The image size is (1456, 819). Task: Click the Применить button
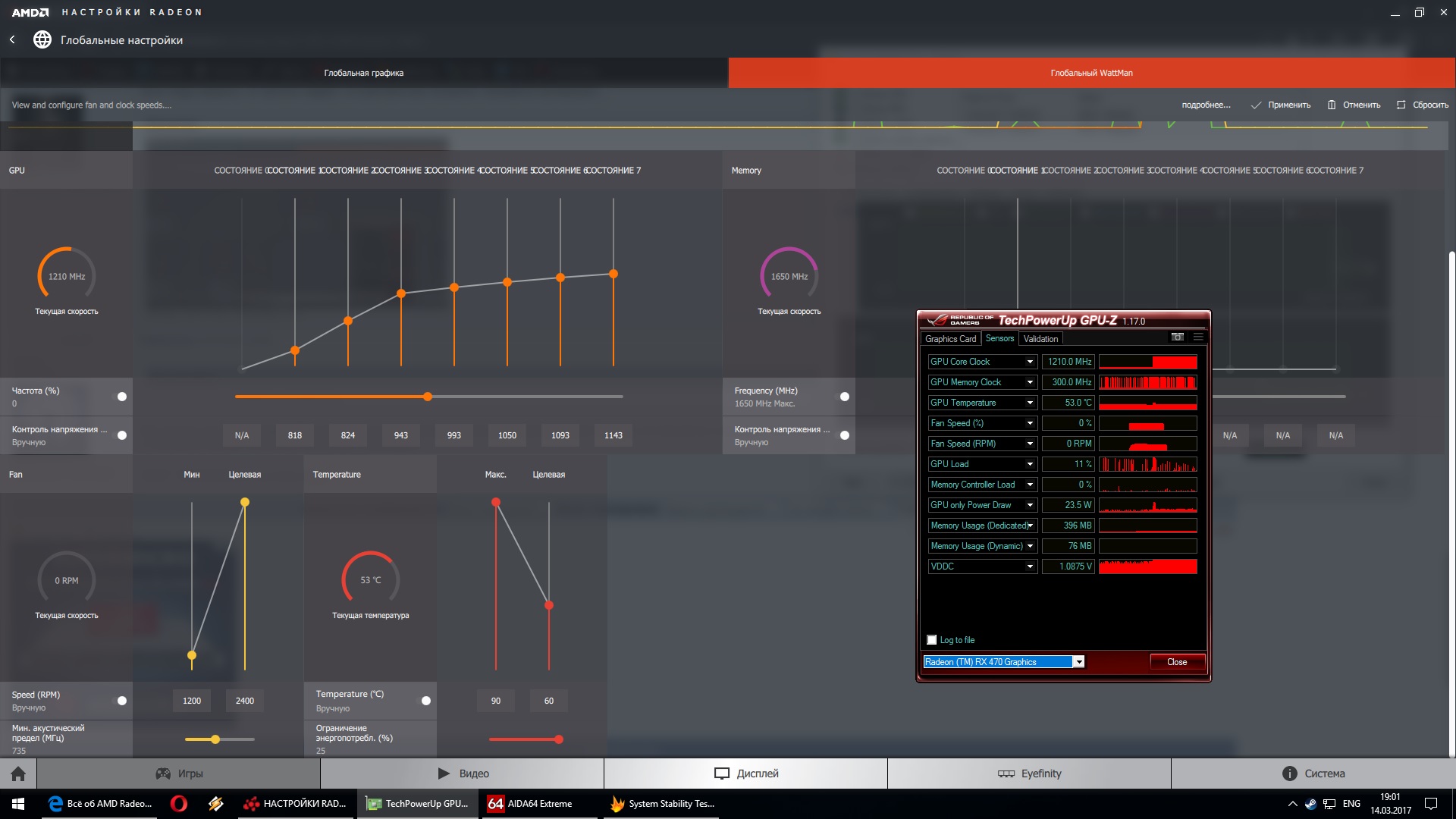click(1282, 105)
